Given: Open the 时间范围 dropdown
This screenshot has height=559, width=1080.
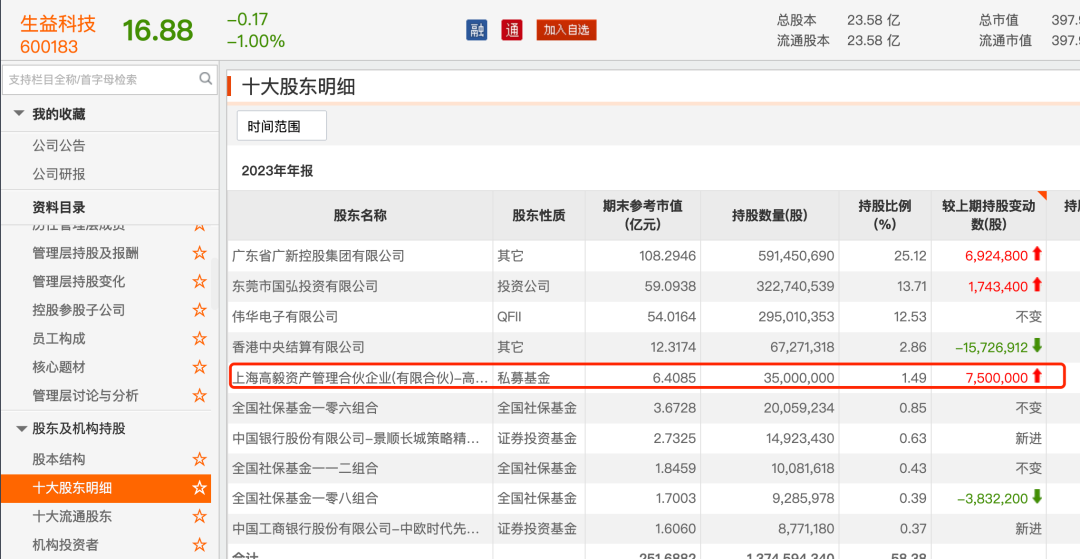Looking at the screenshot, I should tap(282, 126).
